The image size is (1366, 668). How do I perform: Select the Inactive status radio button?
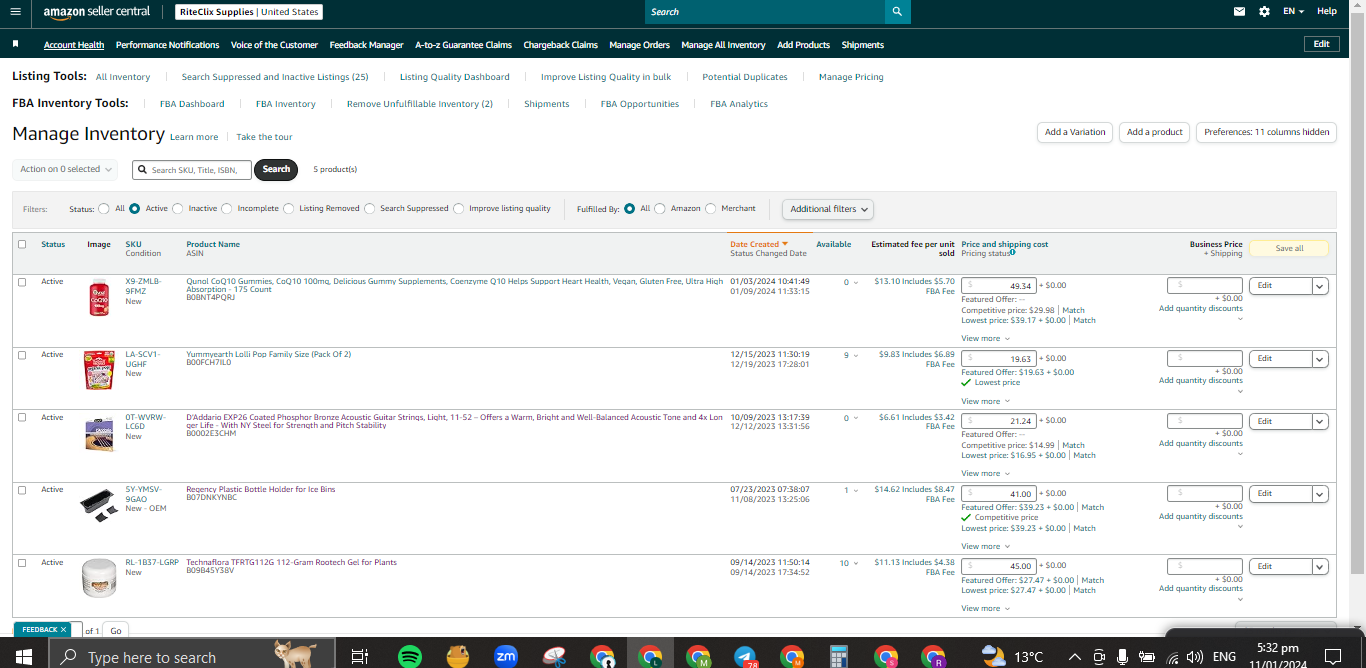point(178,209)
